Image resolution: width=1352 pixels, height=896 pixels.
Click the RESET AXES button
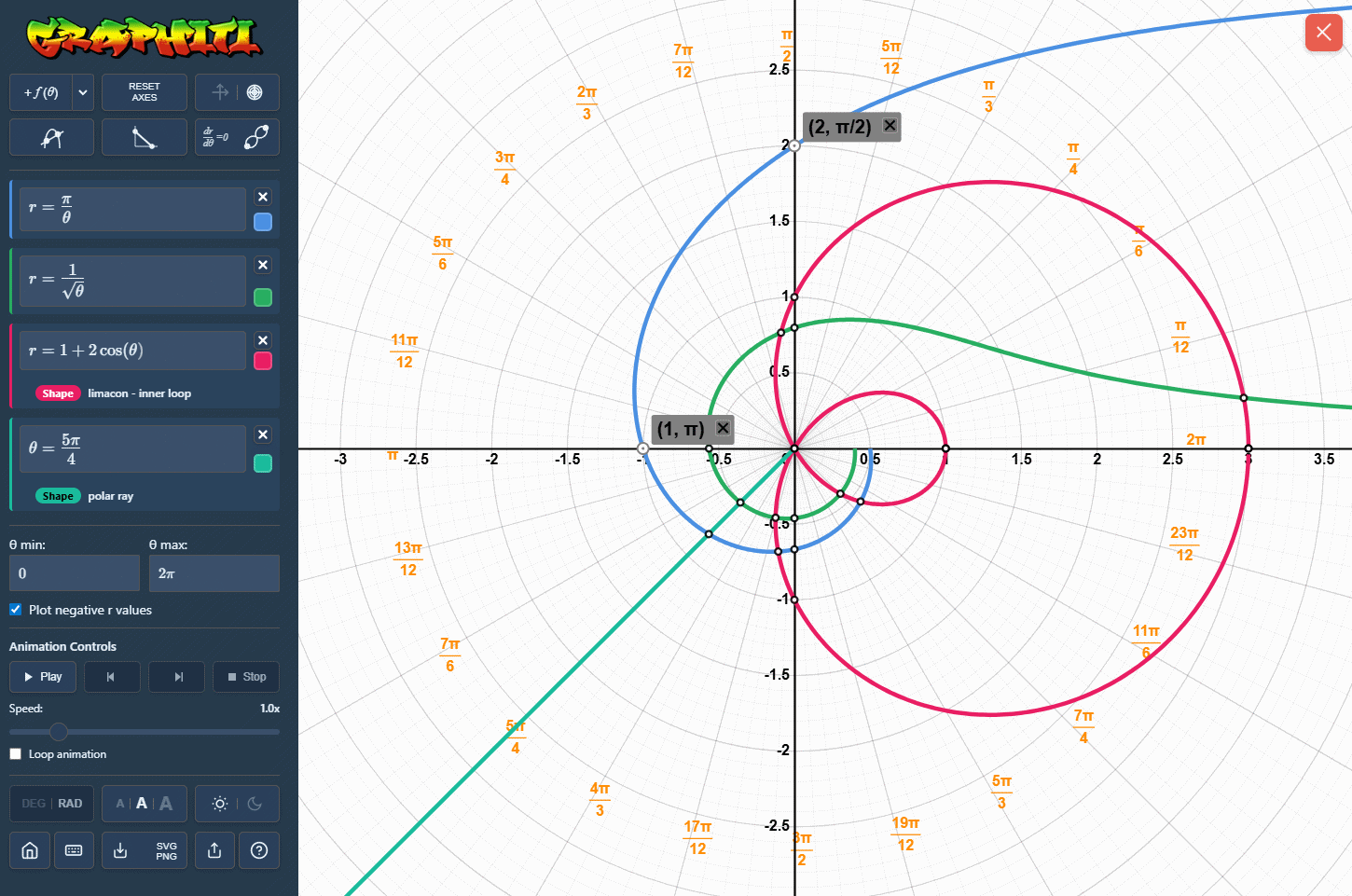tap(145, 92)
